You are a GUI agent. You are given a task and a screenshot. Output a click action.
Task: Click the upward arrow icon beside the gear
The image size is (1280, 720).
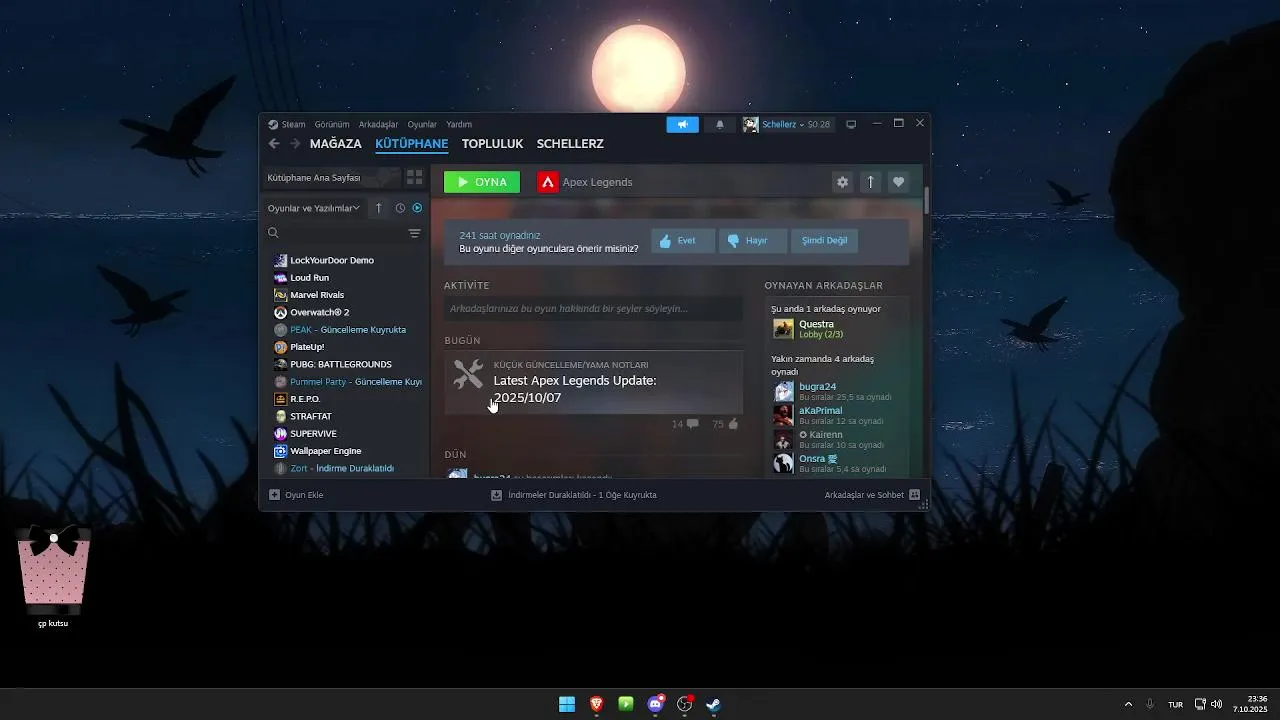pos(870,182)
